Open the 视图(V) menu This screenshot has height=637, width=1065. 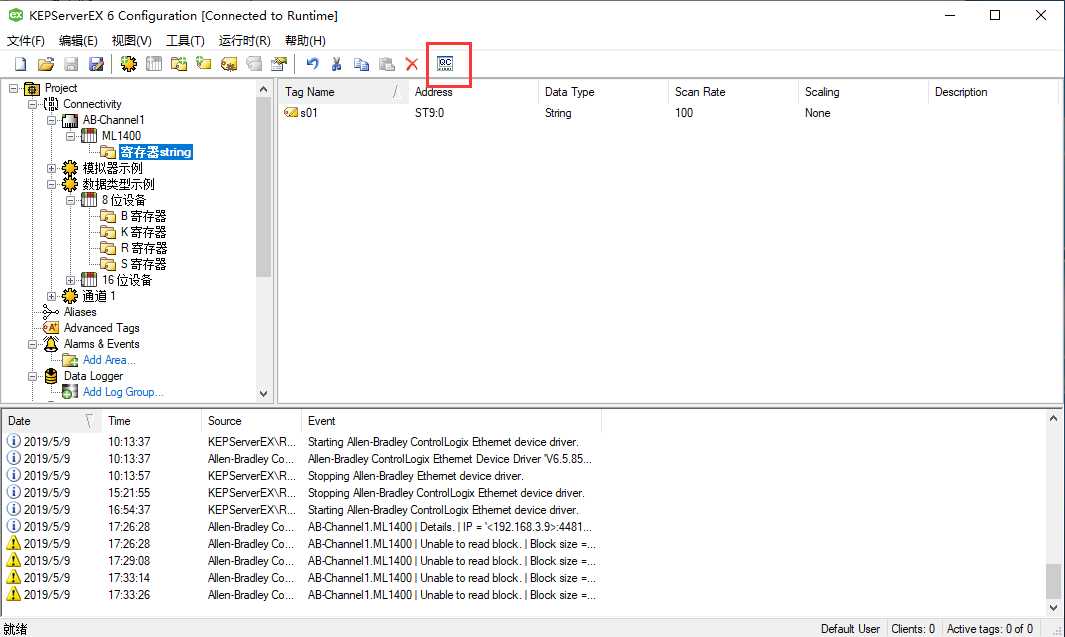(131, 41)
